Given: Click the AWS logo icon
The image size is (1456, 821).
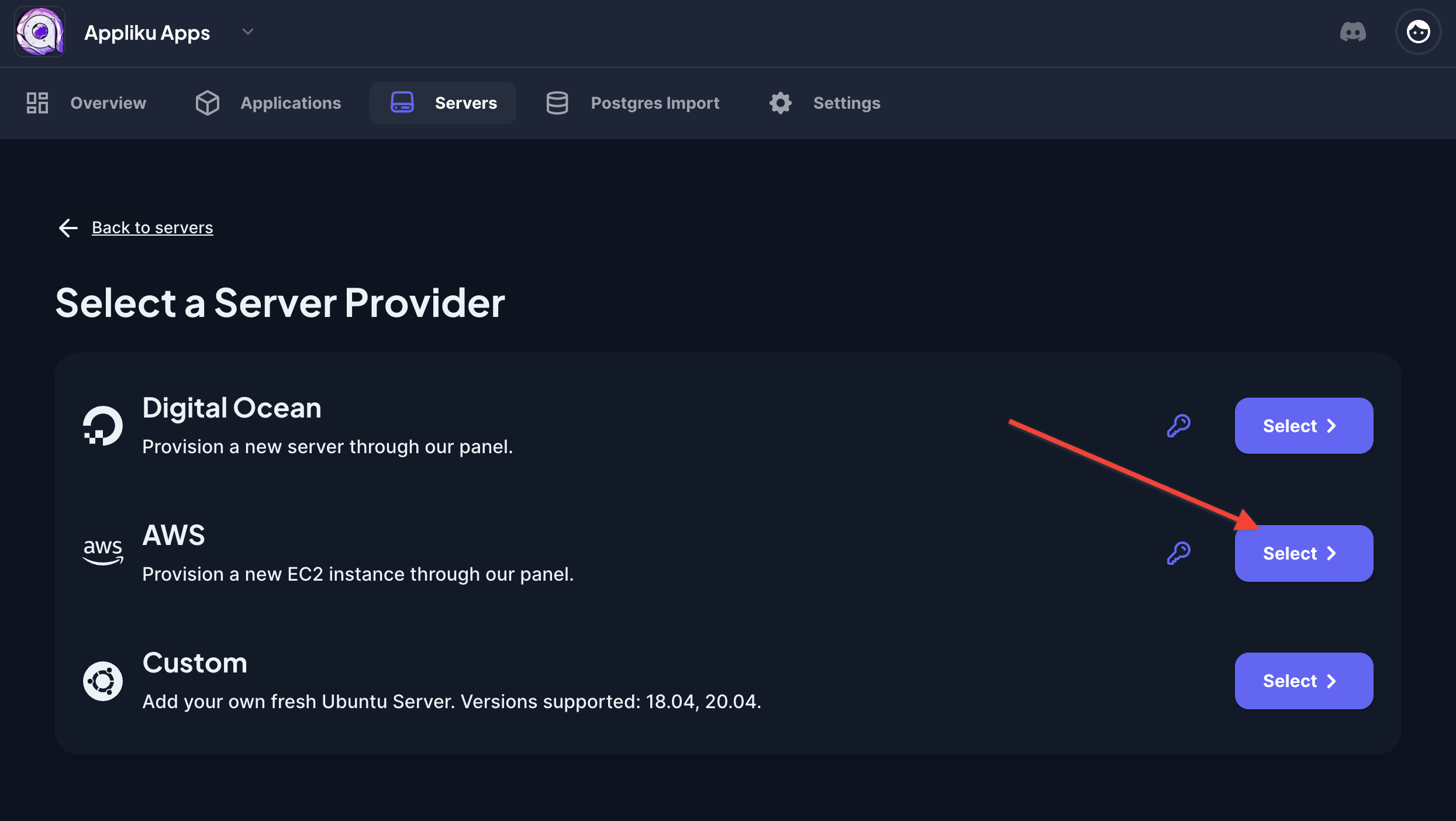Looking at the screenshot, I should [103, 552].
